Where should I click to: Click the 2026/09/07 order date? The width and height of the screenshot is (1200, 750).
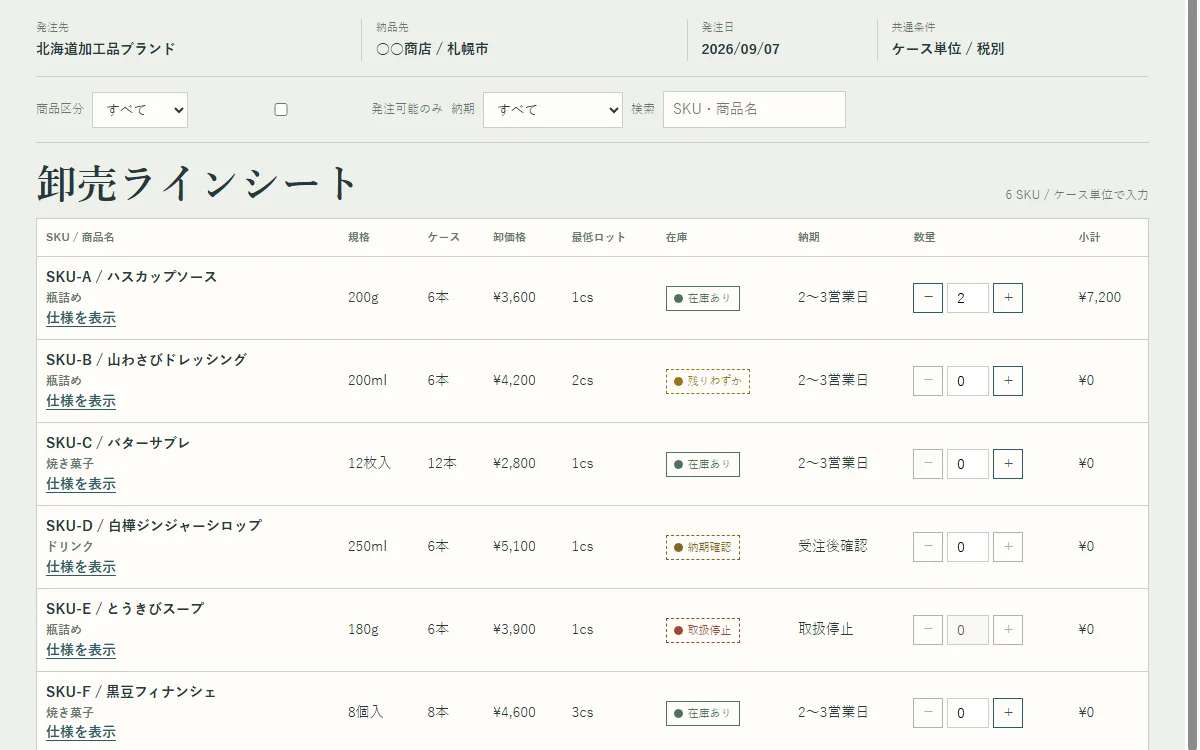pos(741,49)
